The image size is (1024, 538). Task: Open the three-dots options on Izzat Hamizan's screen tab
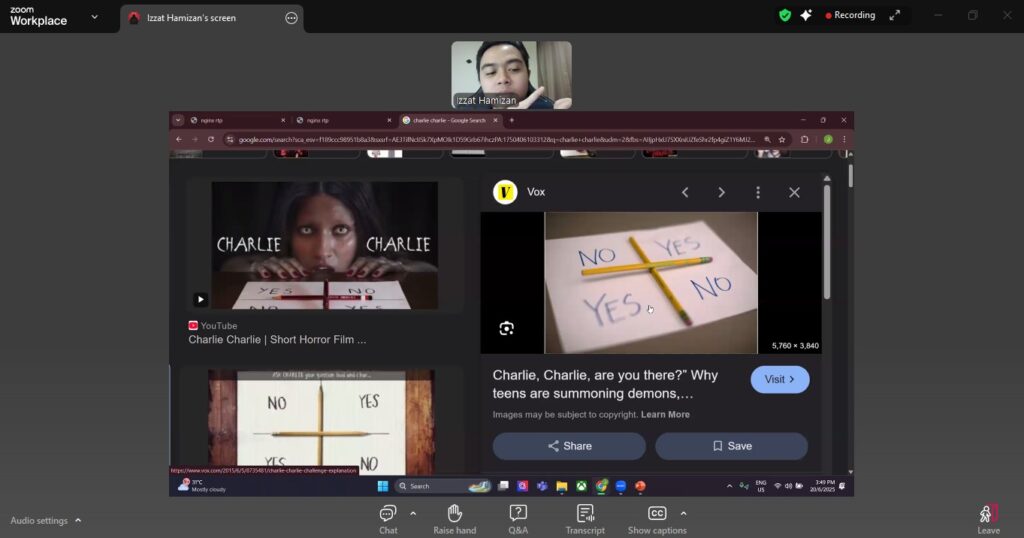point(291,18)
